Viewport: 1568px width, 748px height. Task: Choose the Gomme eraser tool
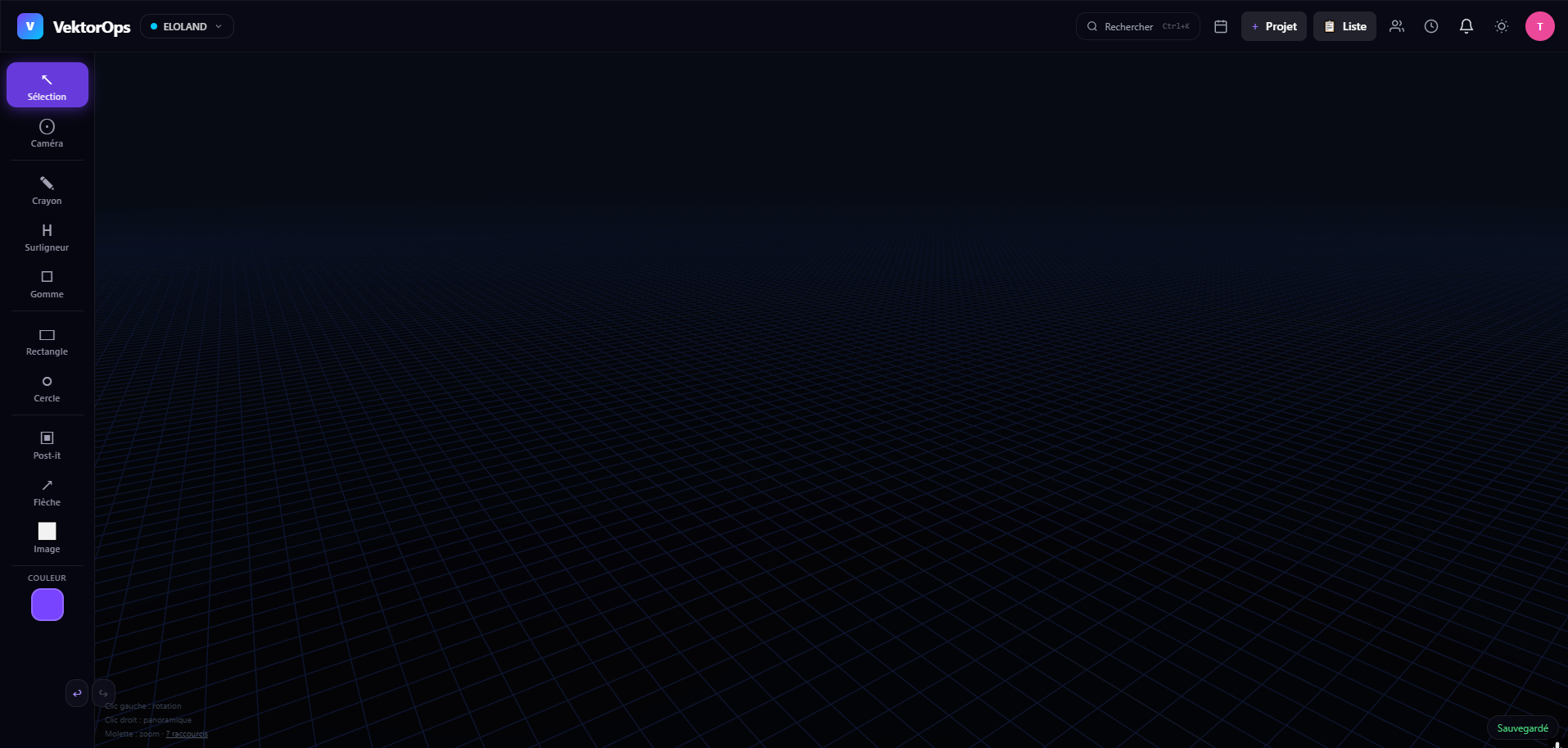point(47,283)
